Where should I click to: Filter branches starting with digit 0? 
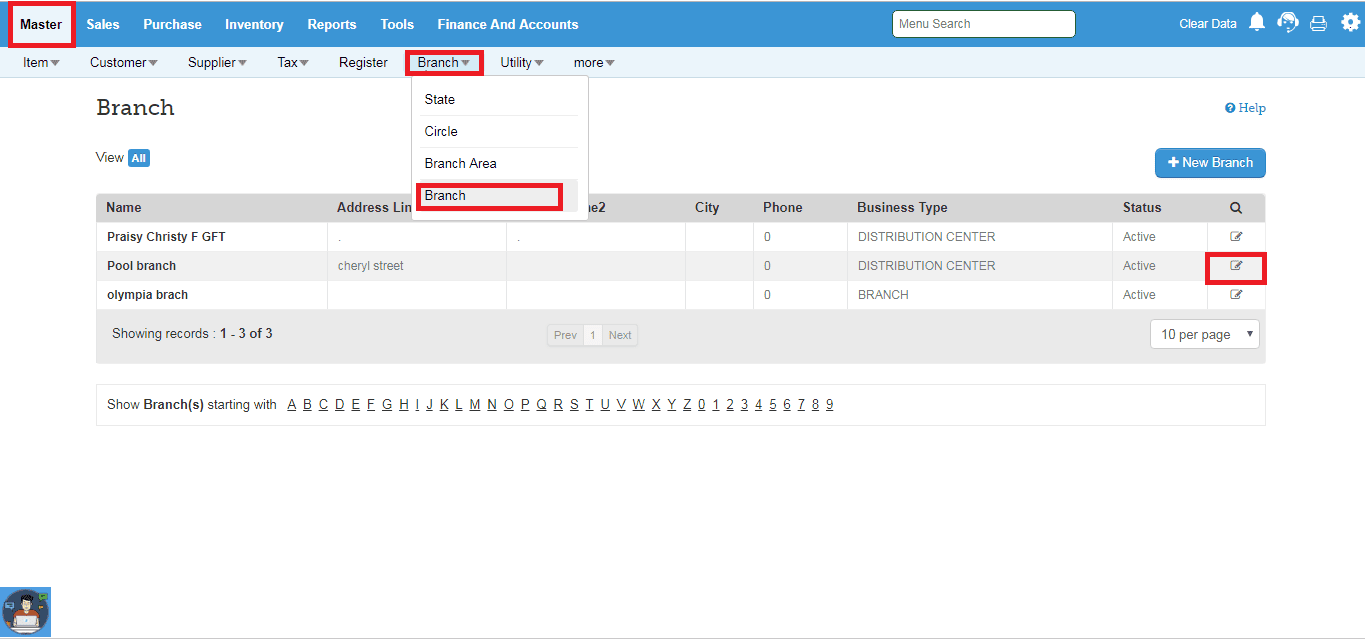(x=702, y=405)
